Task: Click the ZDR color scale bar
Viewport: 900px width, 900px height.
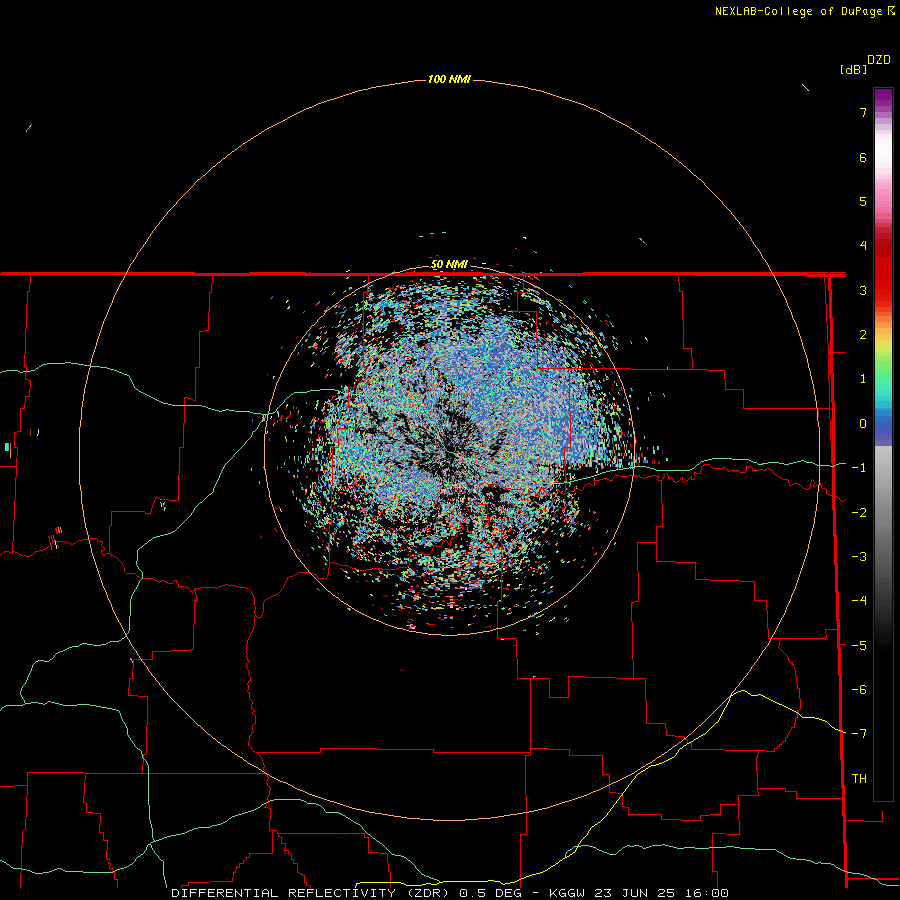Action: (883, 444)
